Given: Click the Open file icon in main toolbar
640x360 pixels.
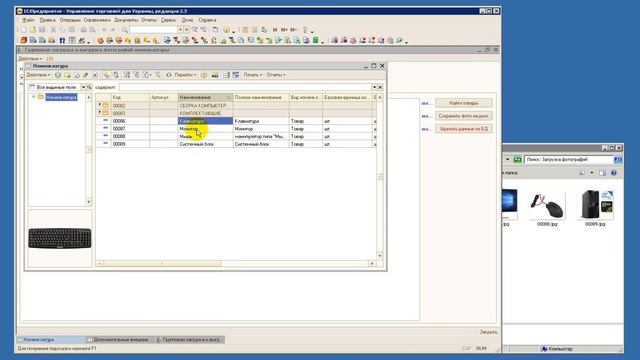Looking at the screenshot, I should pos(33,30).
